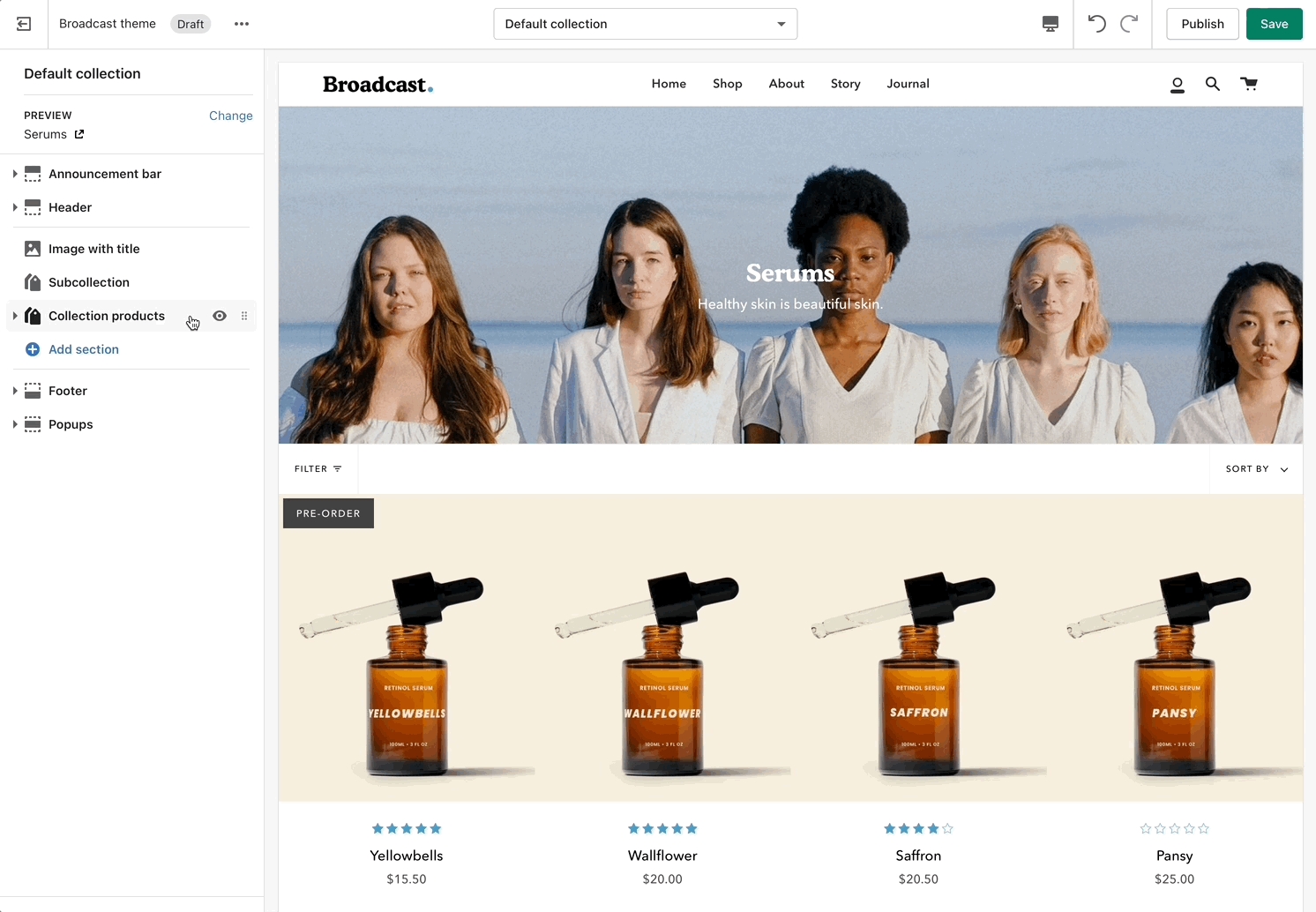Image resolution: width=1316 pixels, height=912 pixels.
Task: Open the Default collection template dropdown
Action: [645, 24]
